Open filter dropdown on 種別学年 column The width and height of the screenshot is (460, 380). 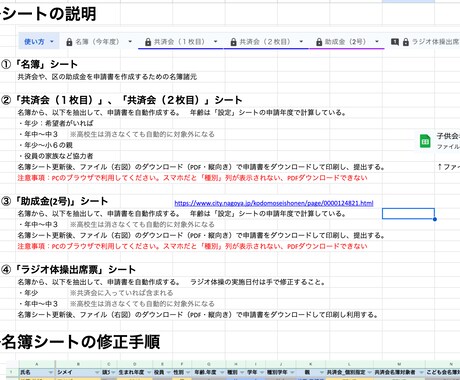click(291, 372)
